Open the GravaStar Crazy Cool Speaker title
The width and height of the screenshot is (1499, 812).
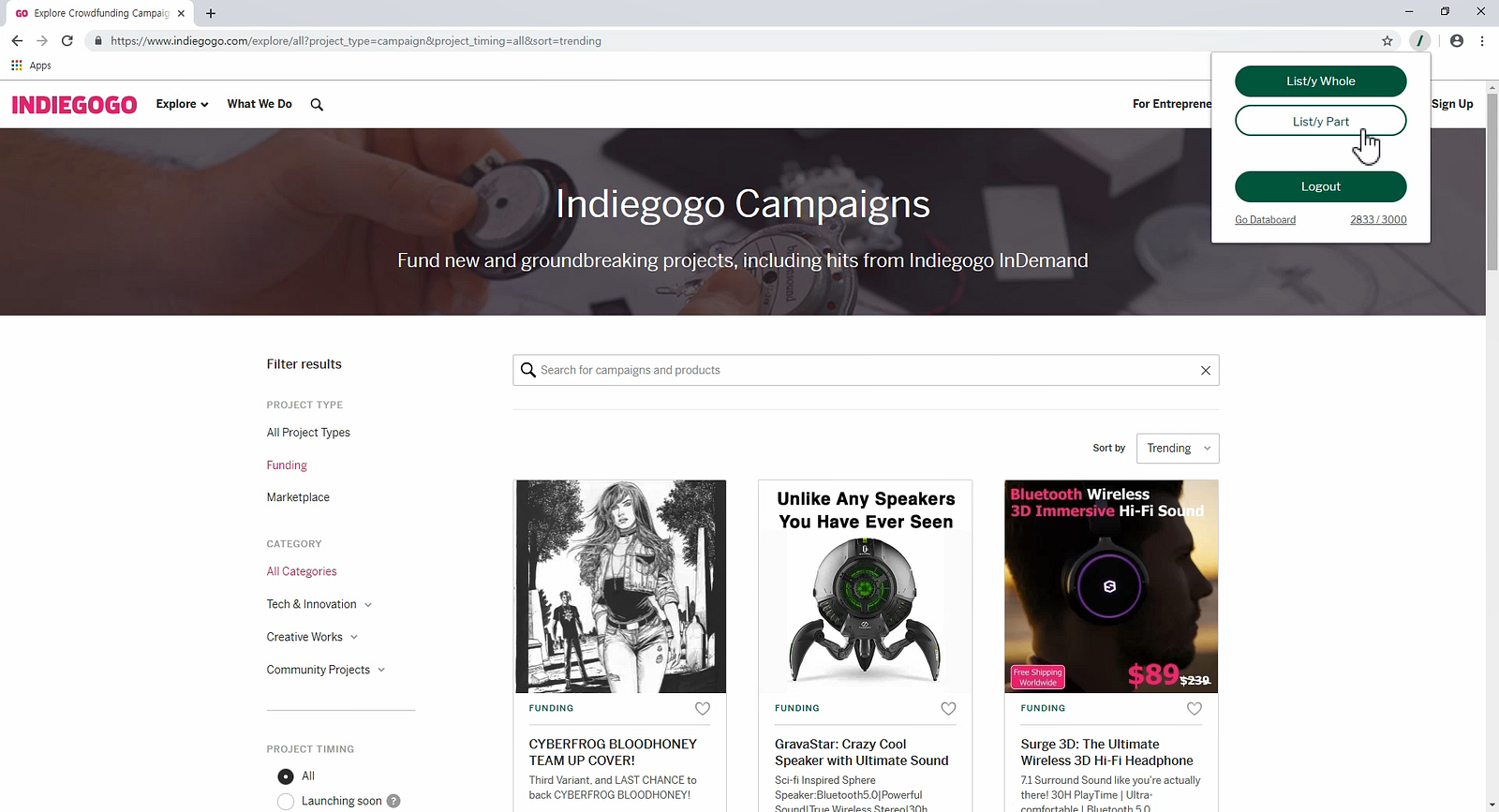[x=862, y=752]
